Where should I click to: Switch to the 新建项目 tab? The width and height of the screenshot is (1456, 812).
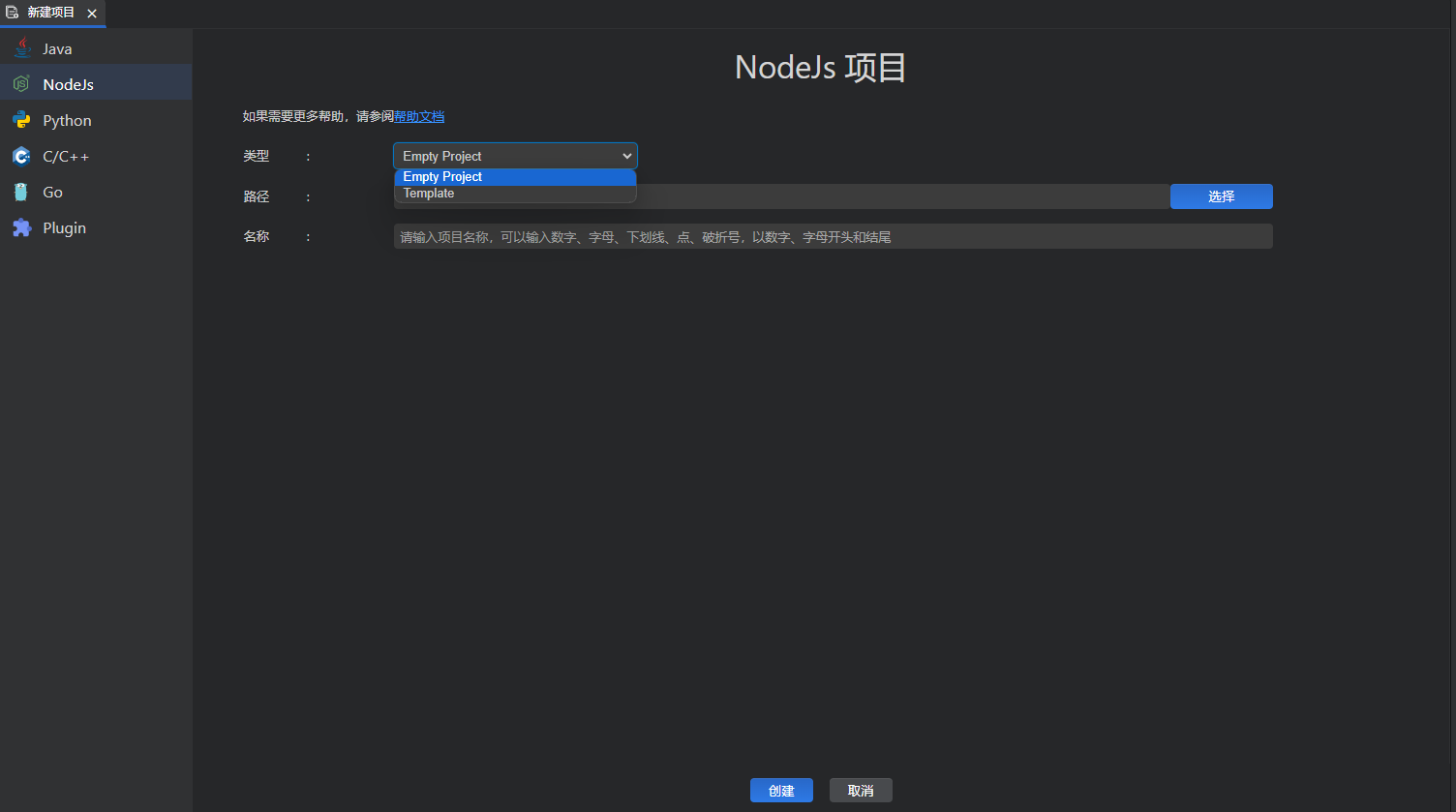pos(52,13)
